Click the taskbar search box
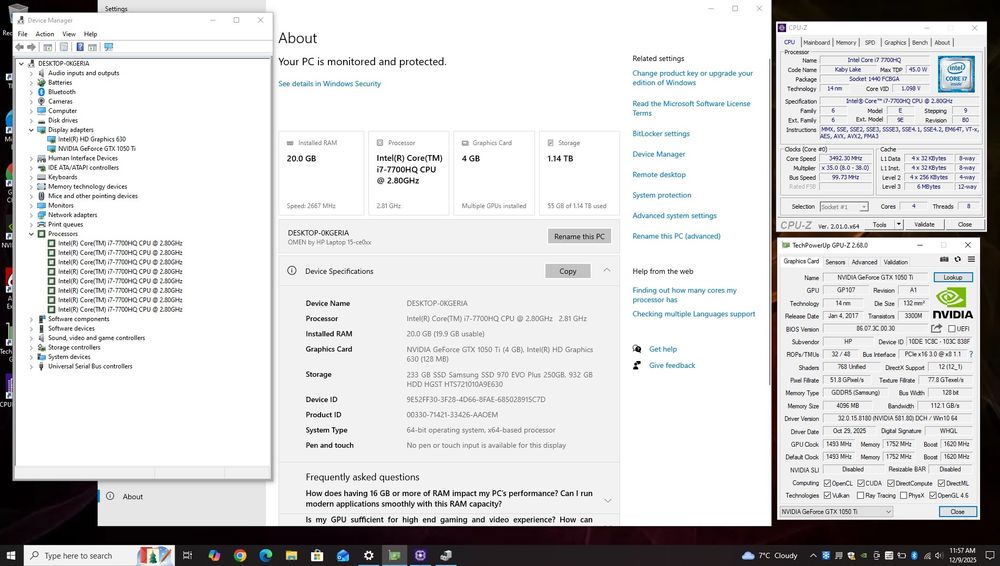The image size is (1000, 566). 99,556
